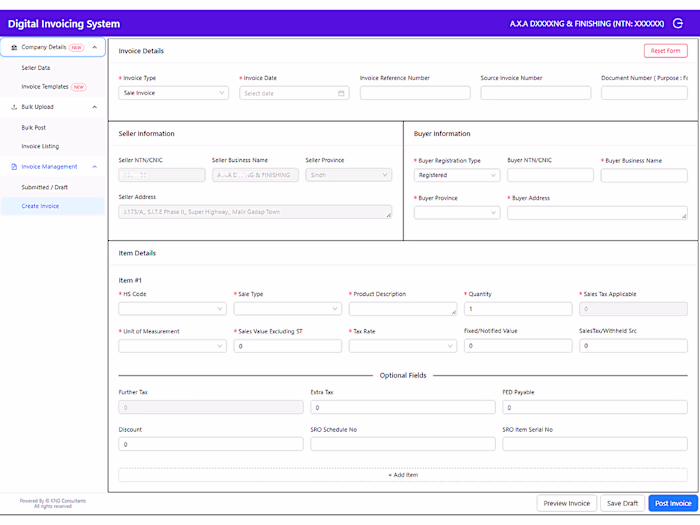
Task: Click the Seller NTN/CNIC field
Action: (x=162, y=175)
